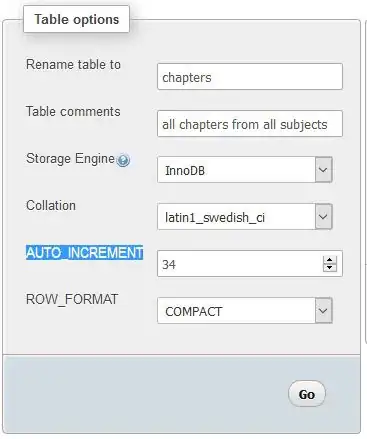Open the Collation latin1_swedish_ci dropdown
367x439 pixels.
[x=245, y=217]
